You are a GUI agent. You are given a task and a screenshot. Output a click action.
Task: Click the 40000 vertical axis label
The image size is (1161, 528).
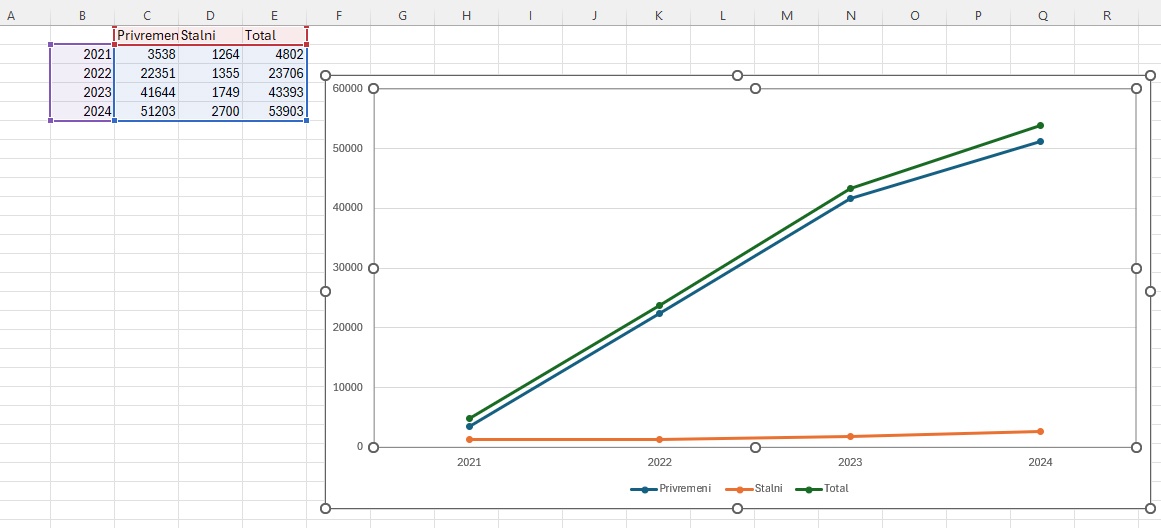tap(348, 208)
